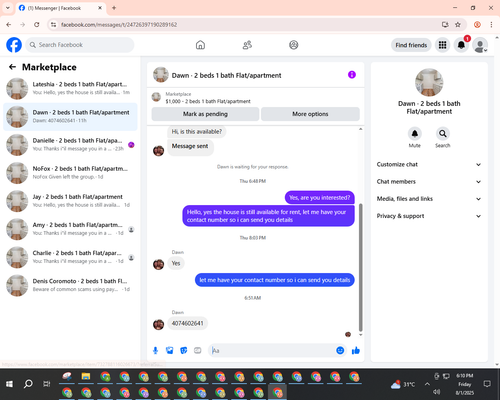Open the account profile avatar menu
Image resolution: width=500 pixels, height=400 pixels.
(x=480, y=45)
